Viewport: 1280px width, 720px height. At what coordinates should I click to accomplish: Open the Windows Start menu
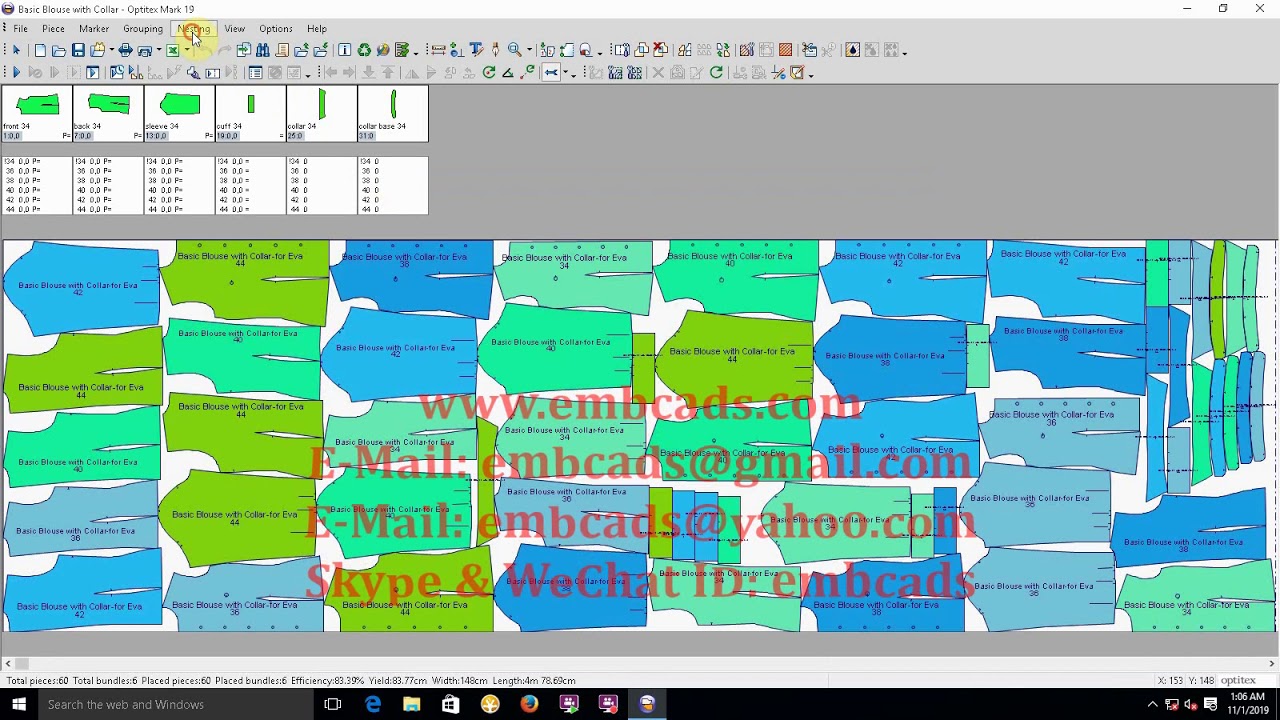click(x=18, y=705)
